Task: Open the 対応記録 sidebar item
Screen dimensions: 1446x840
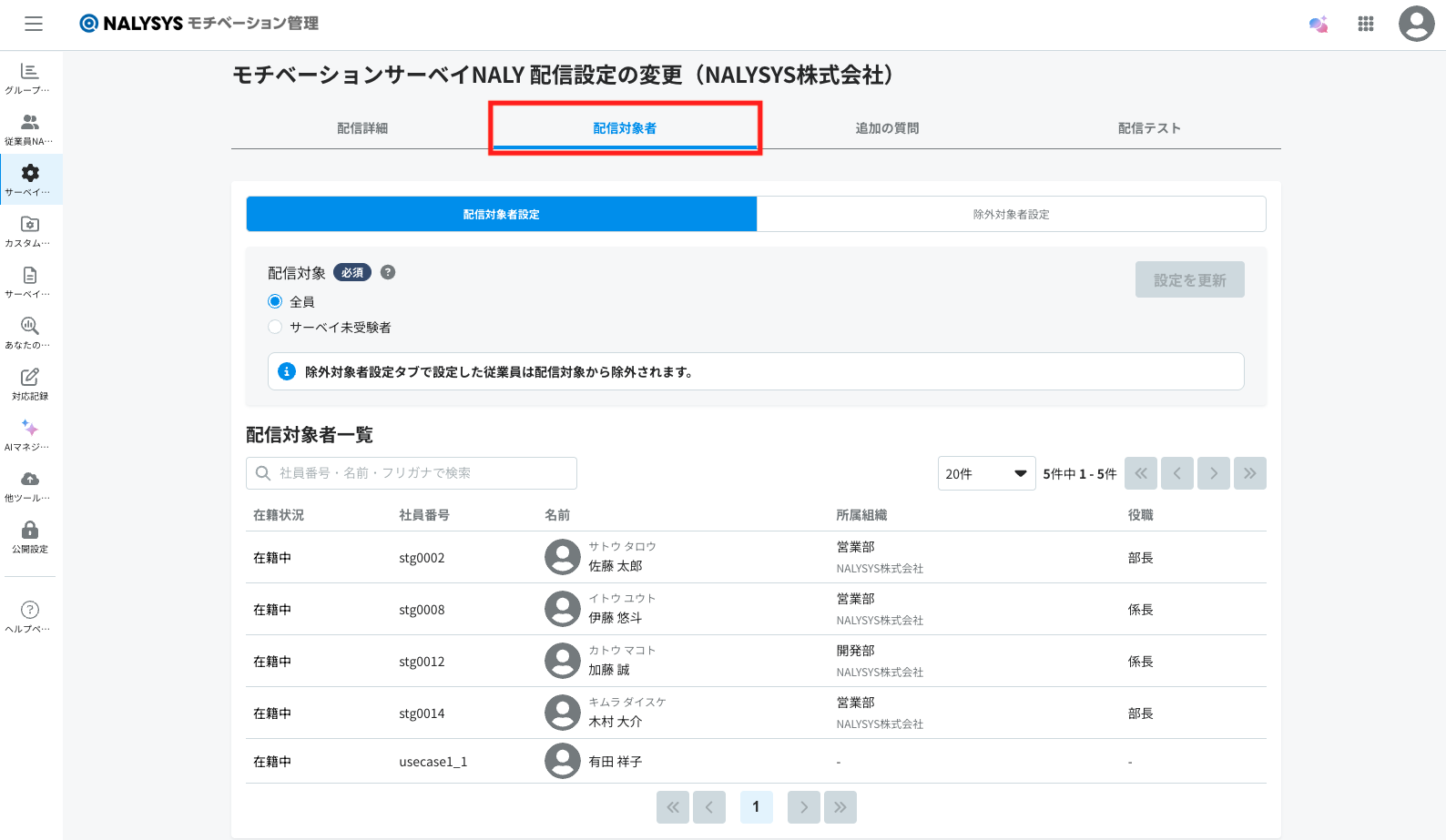Action: click(30, 384)
